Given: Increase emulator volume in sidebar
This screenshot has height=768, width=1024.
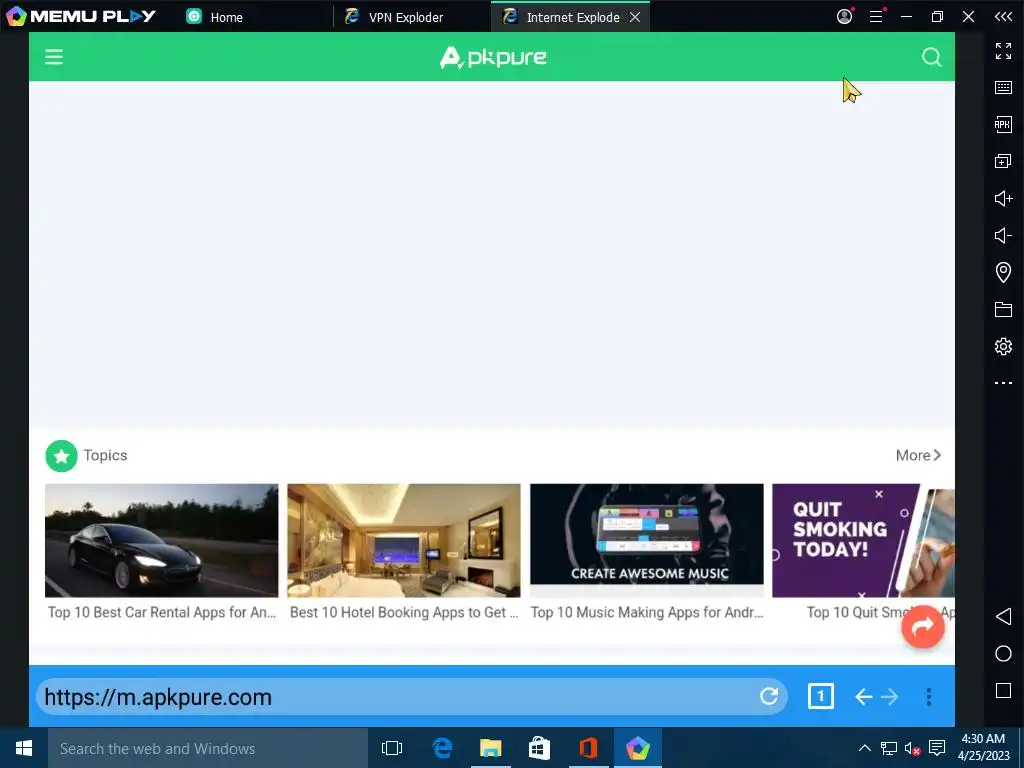Looking at the screenshot, I should pyautogui.click(x=1003, y=198).
